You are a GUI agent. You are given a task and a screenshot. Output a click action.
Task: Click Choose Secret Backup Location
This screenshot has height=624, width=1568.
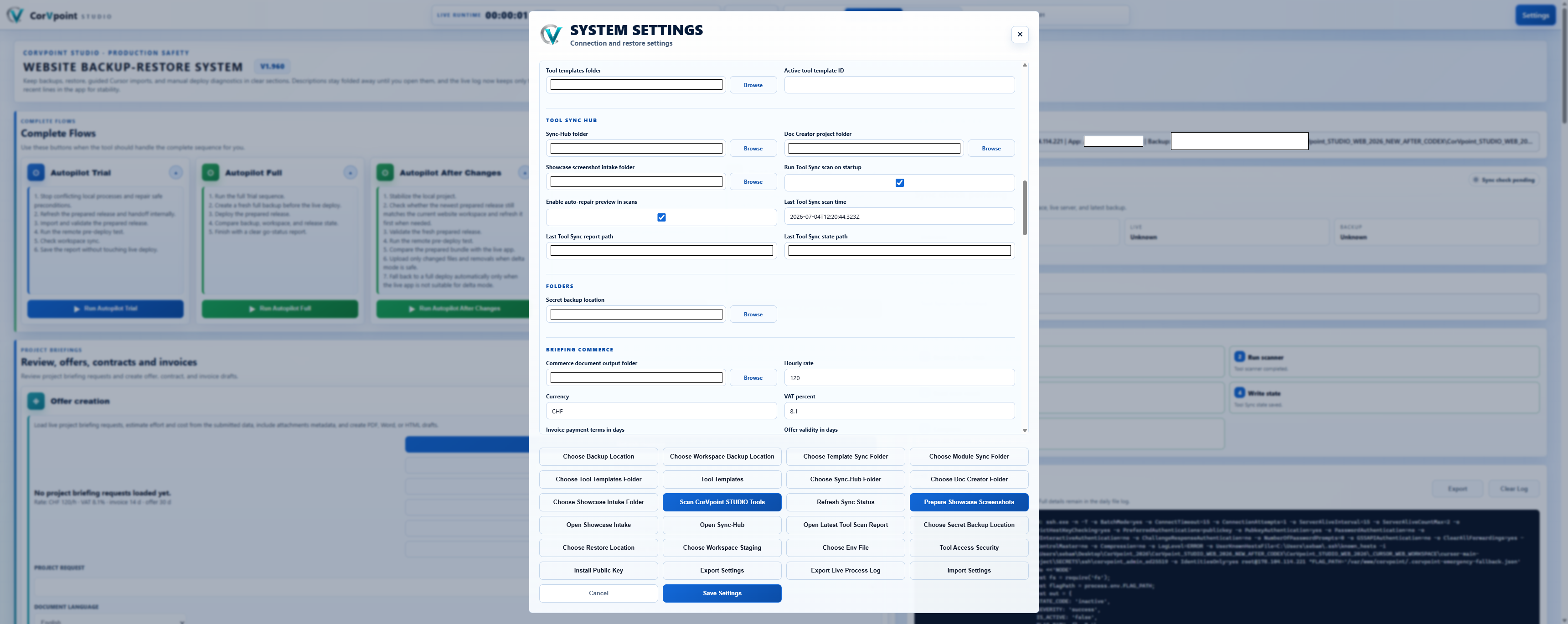tap(969, 526)
